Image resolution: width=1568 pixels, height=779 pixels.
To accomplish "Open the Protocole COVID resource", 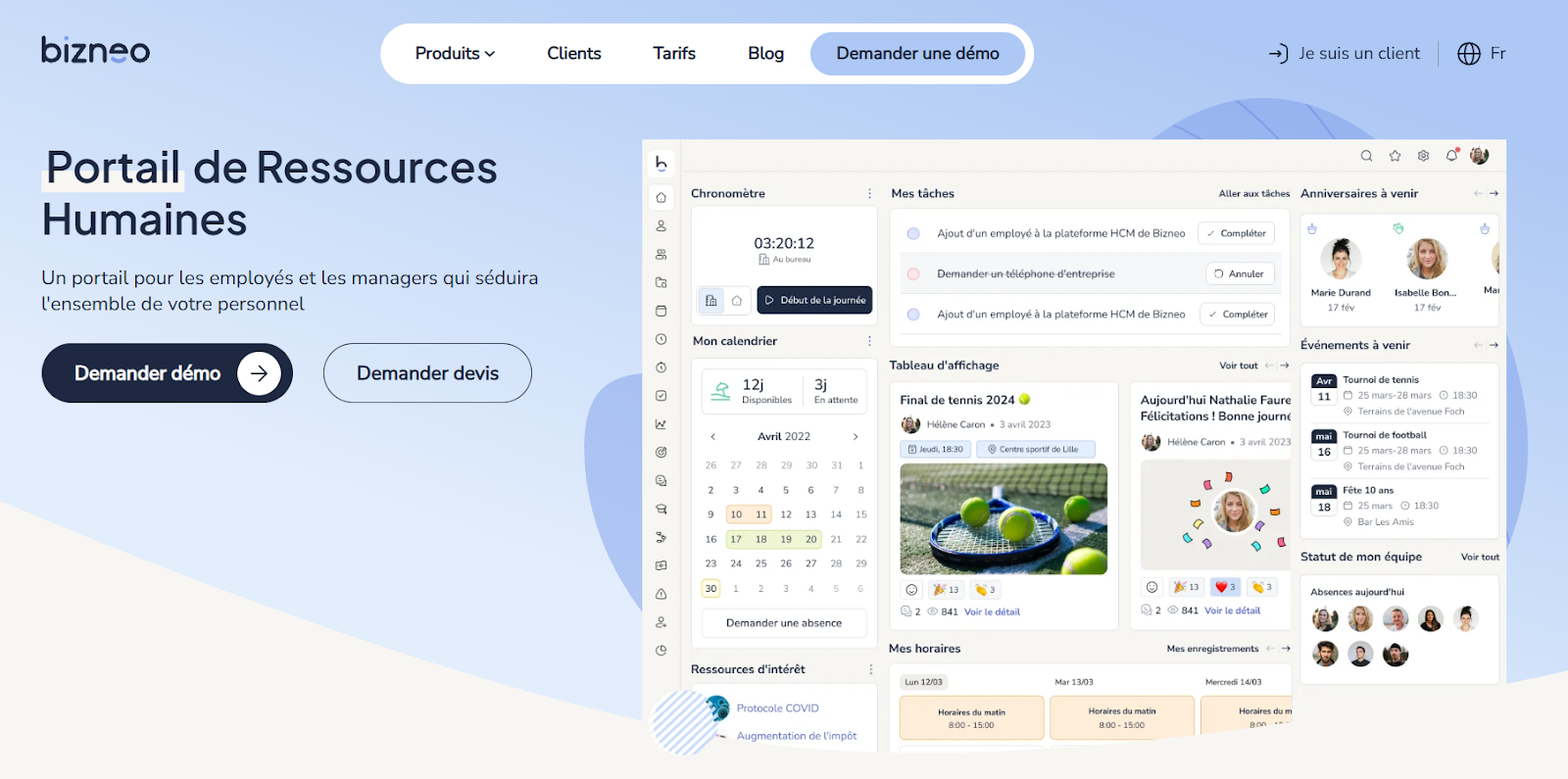I will pyautogui.click(x=777, y=708).
